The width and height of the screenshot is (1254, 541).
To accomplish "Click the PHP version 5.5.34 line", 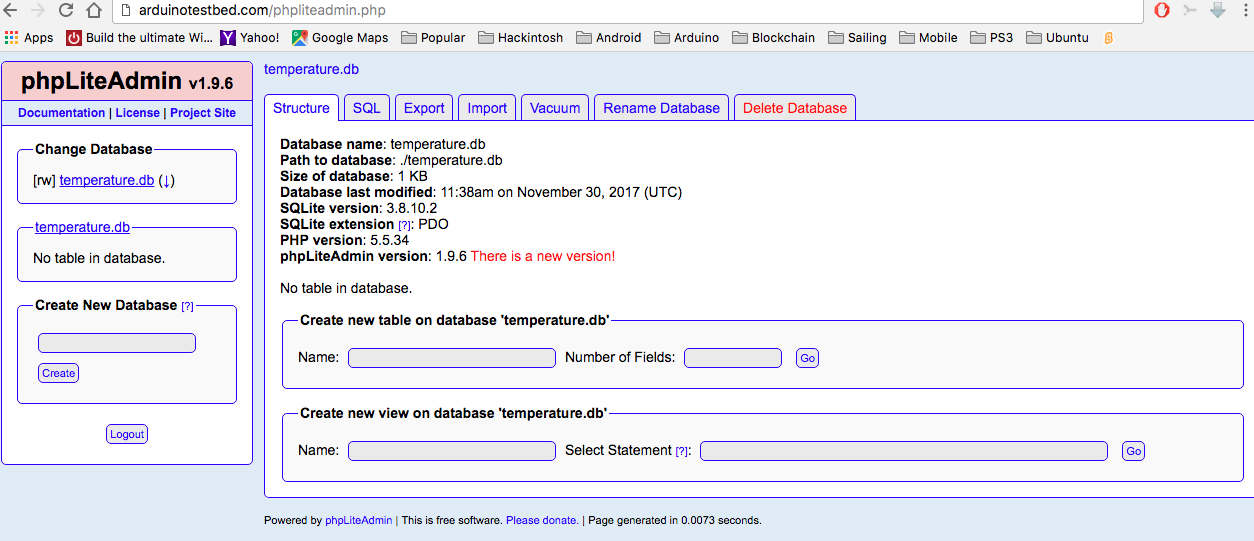I will [344, 240].
